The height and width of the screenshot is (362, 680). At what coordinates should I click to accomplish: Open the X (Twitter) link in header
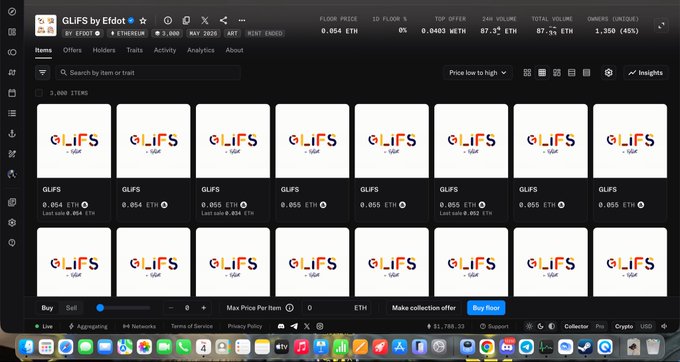tap(205, 20)
